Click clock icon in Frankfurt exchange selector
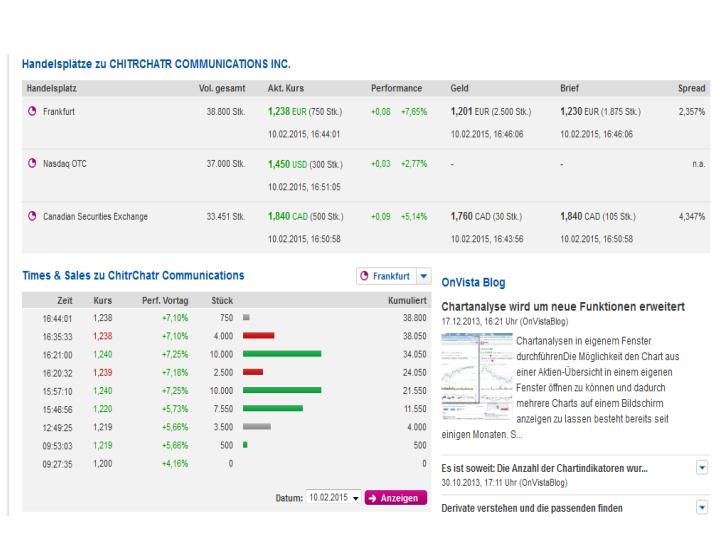This screenshot has height=540, width=720. coord(366,275)
